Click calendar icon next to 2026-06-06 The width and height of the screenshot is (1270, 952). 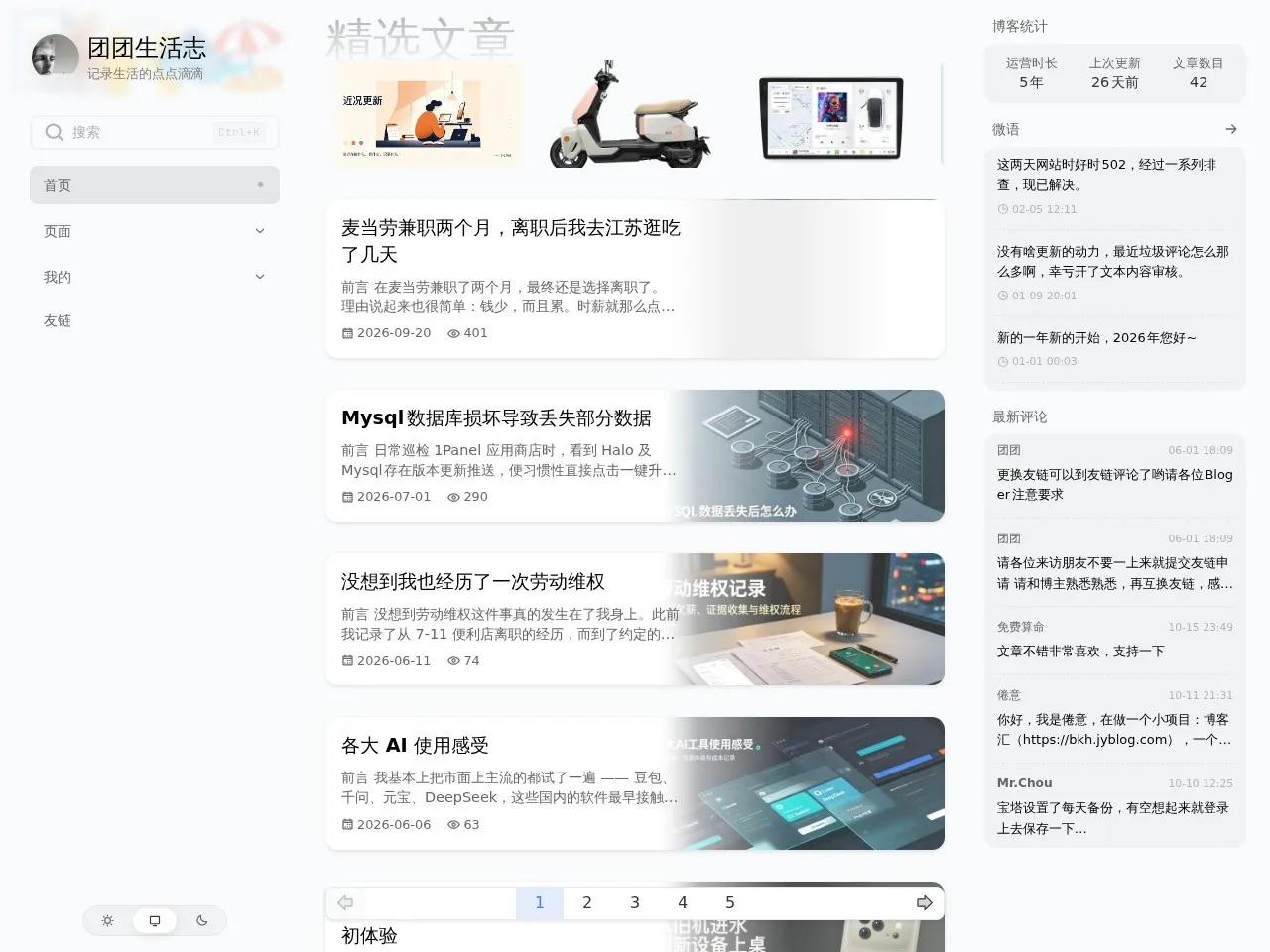(x=347, y=824)
